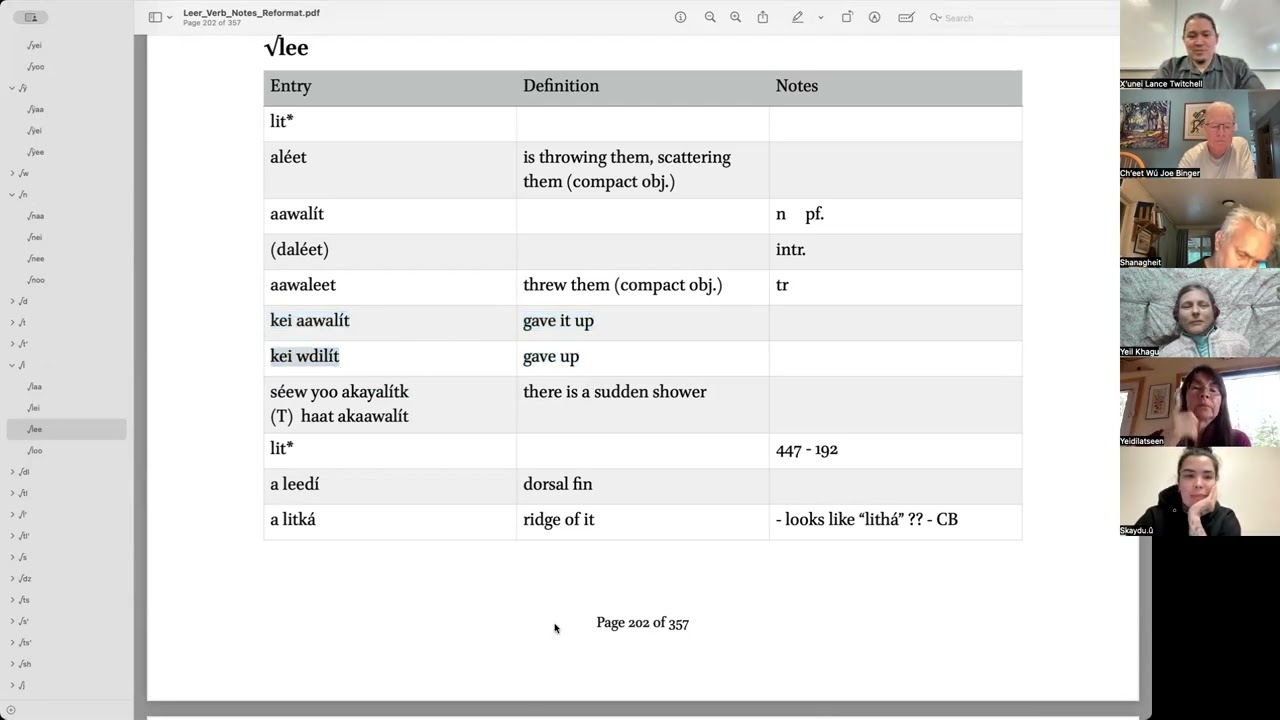Open the √ÿaa outline entry
Image resolution: width=1280 pixels, height=720 pixels.
[36, 109]
